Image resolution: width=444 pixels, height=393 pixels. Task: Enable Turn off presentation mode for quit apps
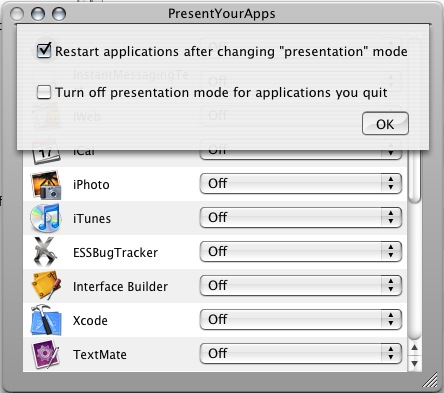pyautogui.click(x=44, y=92)
